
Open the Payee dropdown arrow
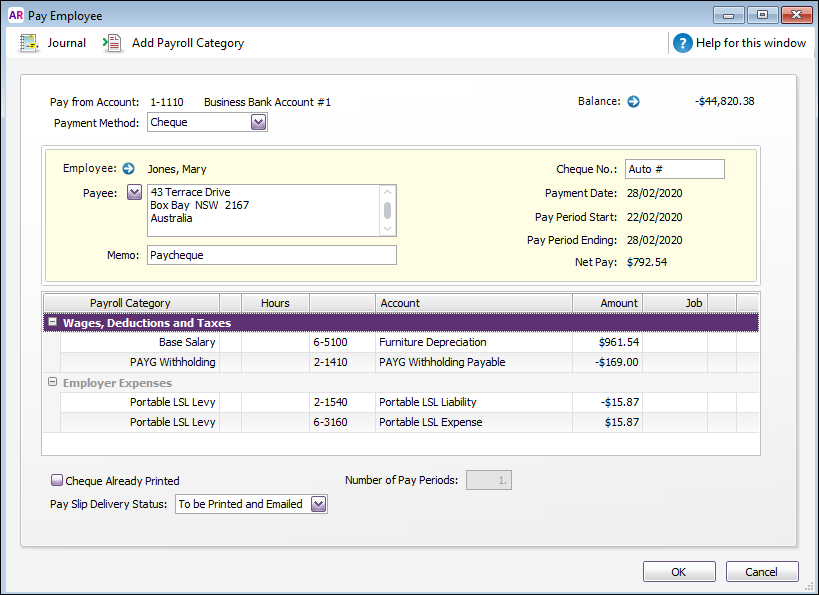click(134, 193)
